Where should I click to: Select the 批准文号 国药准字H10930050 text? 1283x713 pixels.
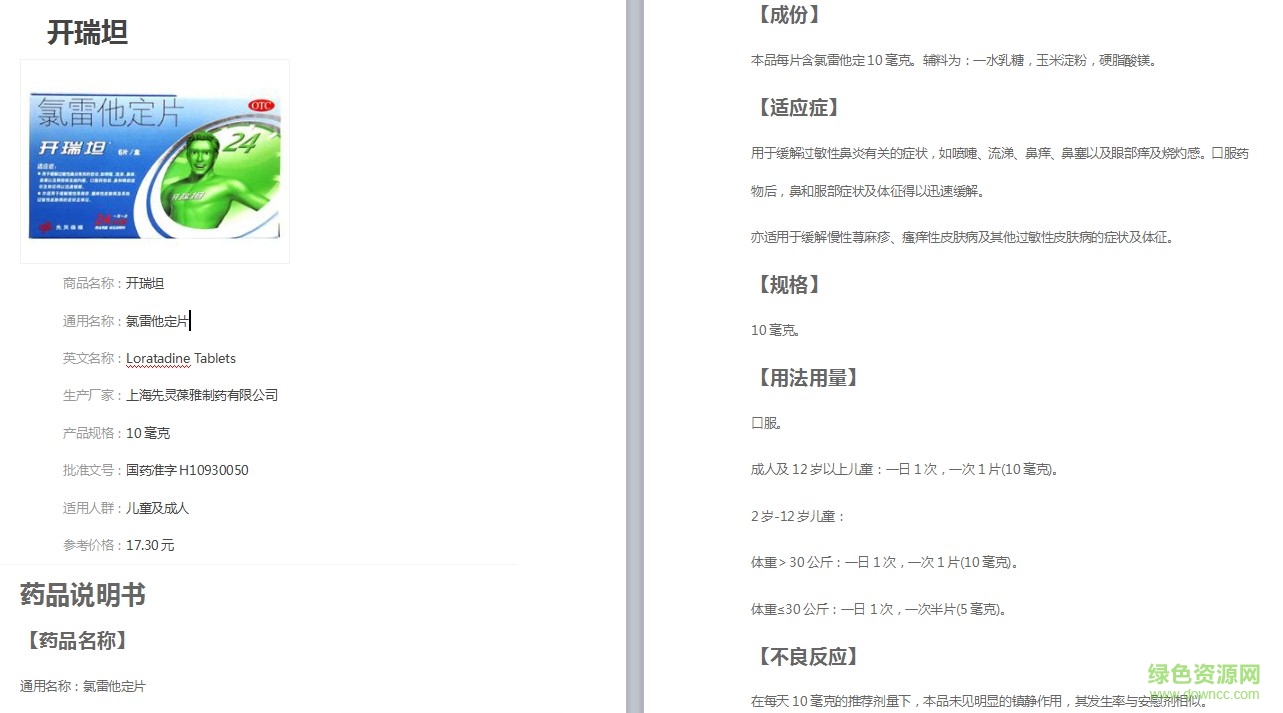pos(187,470)
